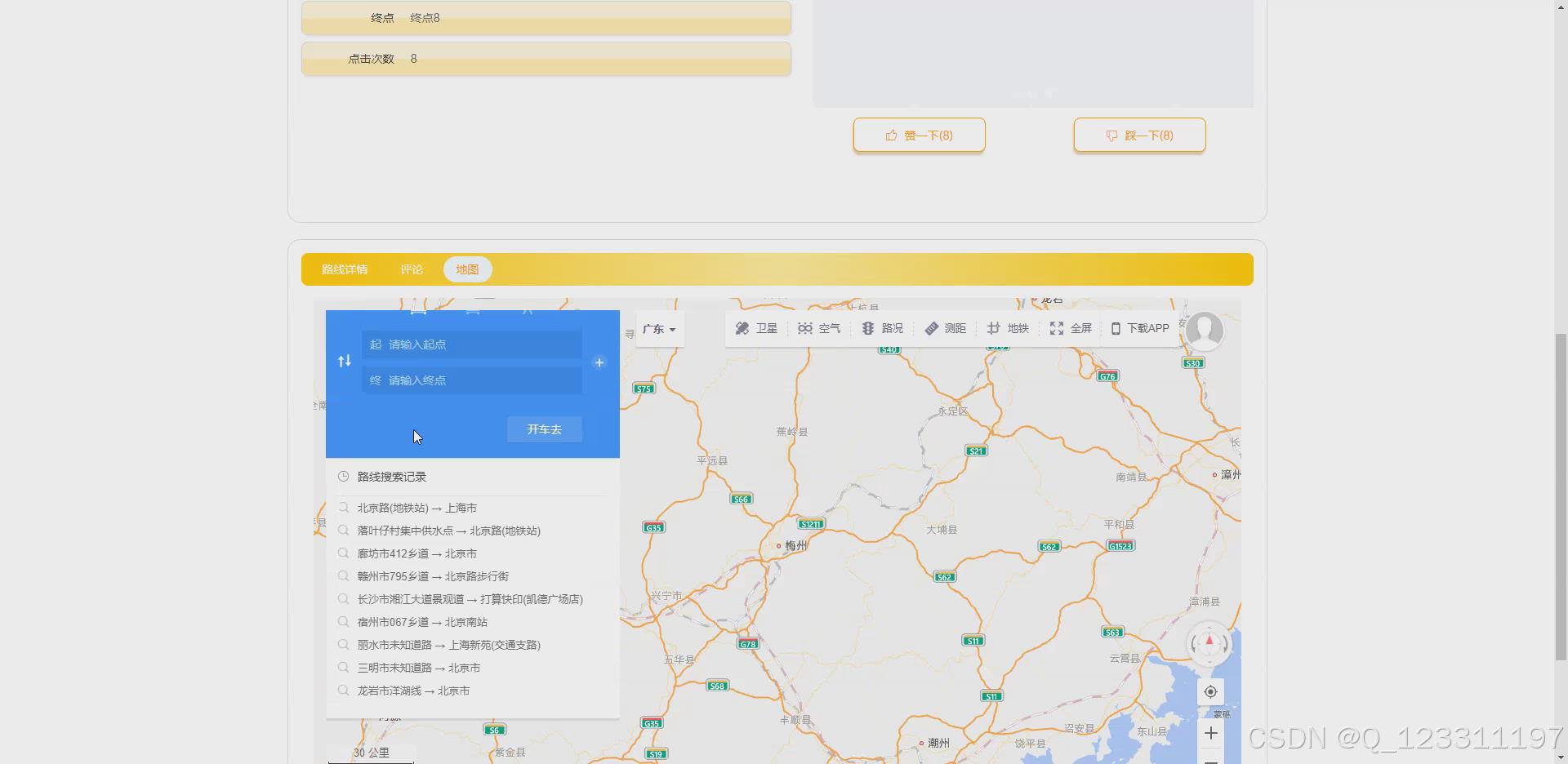
Task: Click the 梅州 city label on map
Action: [795, 545]
